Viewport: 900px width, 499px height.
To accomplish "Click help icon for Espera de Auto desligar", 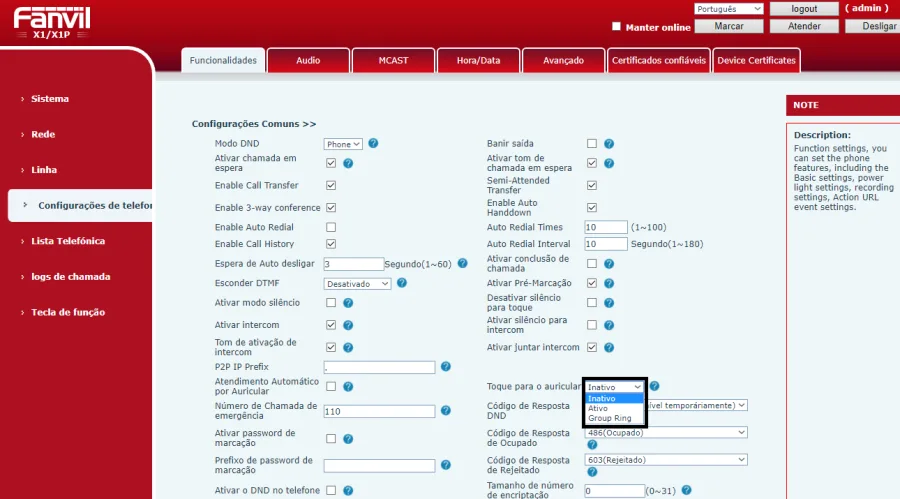I will pos(463,264).
